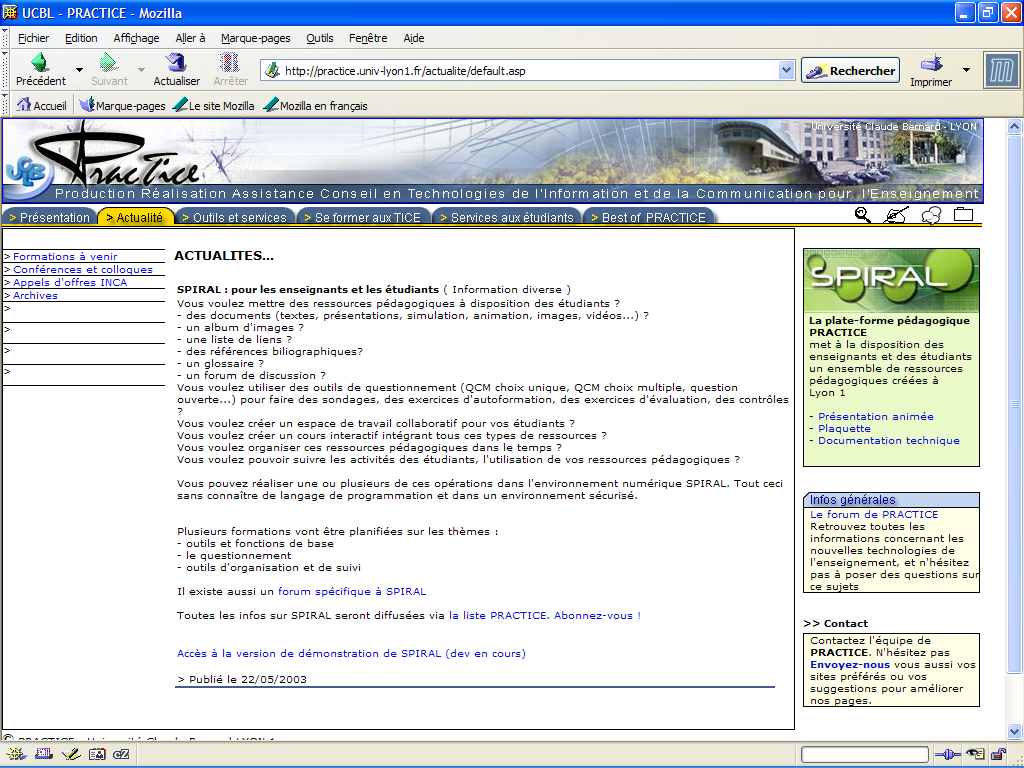1024x768 pixels.
Task: Click the cookie/privacy eye icon in status bar
Action: coord(975,754)
